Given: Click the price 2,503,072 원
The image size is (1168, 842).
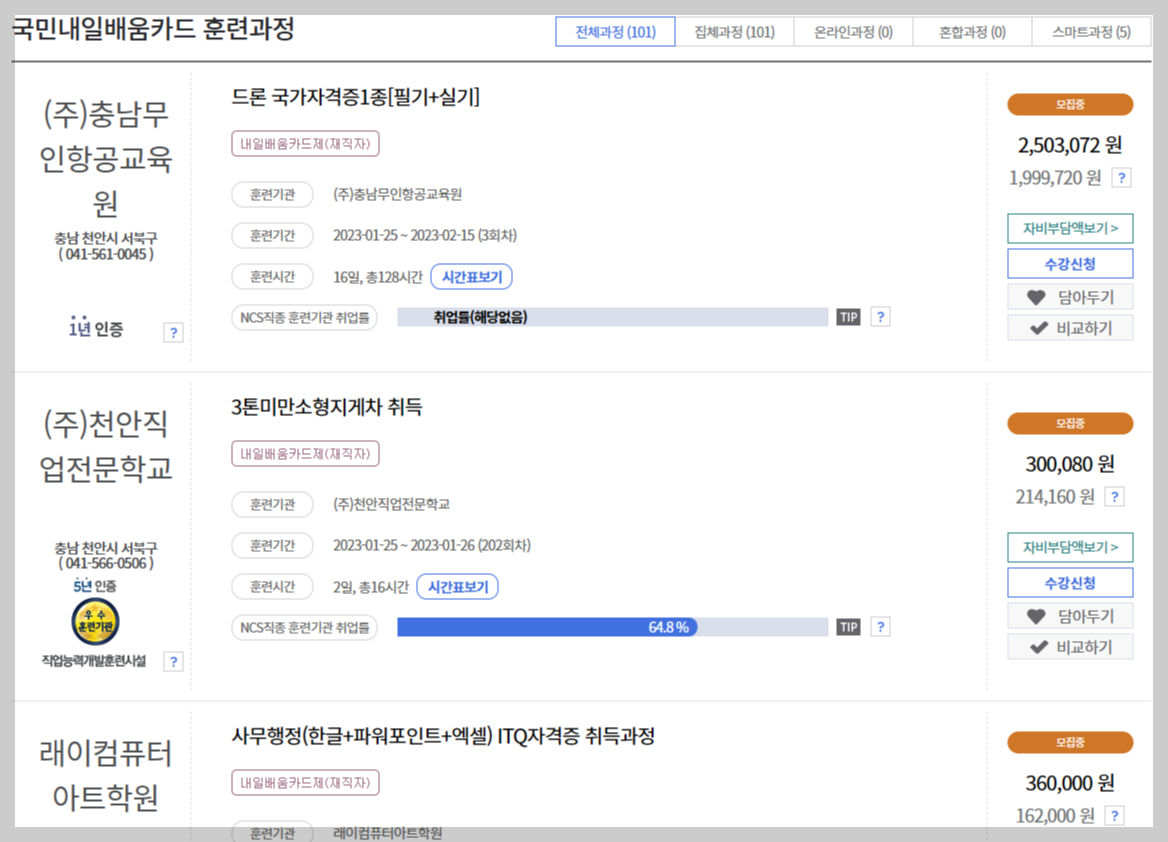Looking at the screenshot, I should tap(1070, 145).
